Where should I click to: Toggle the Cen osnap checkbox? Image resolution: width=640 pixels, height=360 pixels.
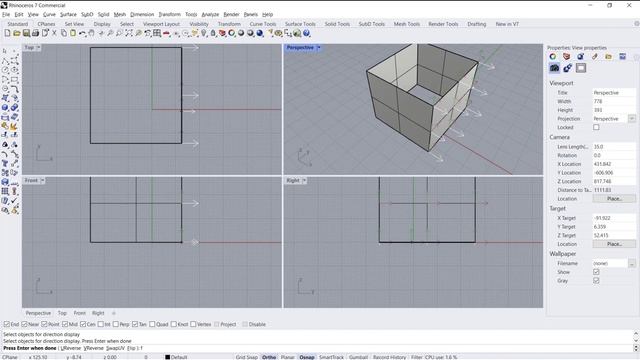(x=83, y=324)
